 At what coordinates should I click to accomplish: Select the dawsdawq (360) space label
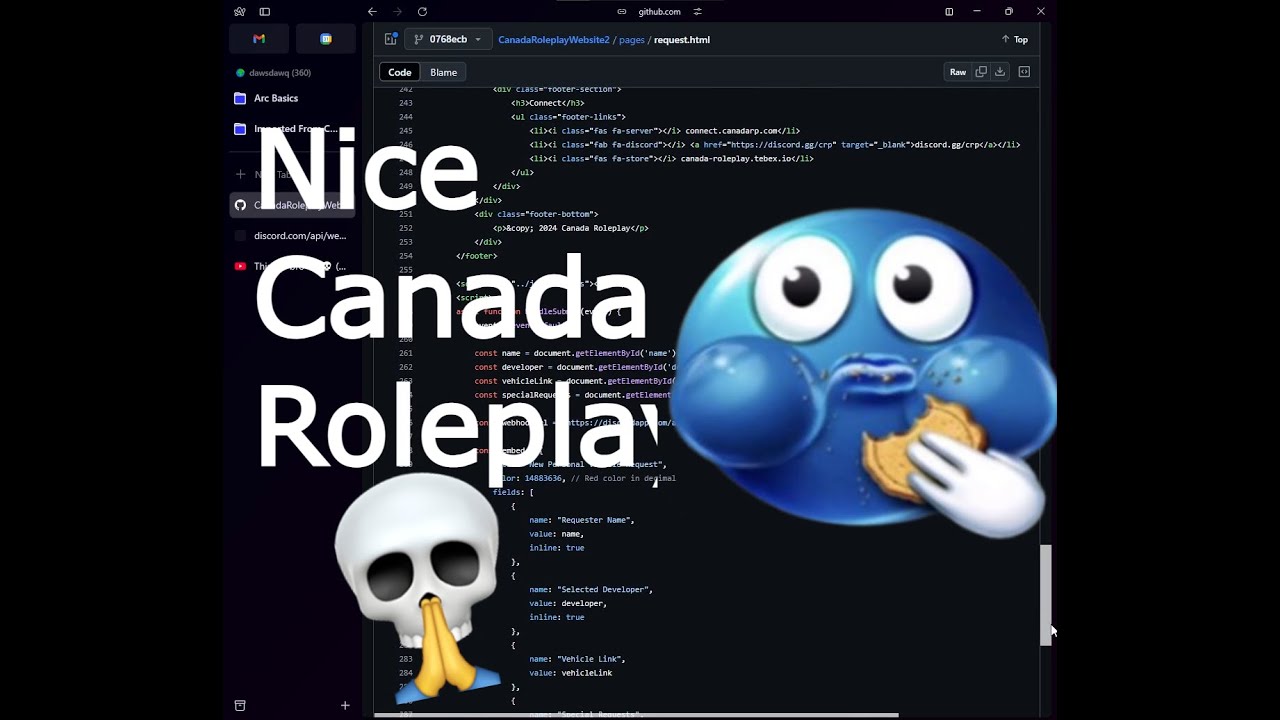[x=280, y=73]
